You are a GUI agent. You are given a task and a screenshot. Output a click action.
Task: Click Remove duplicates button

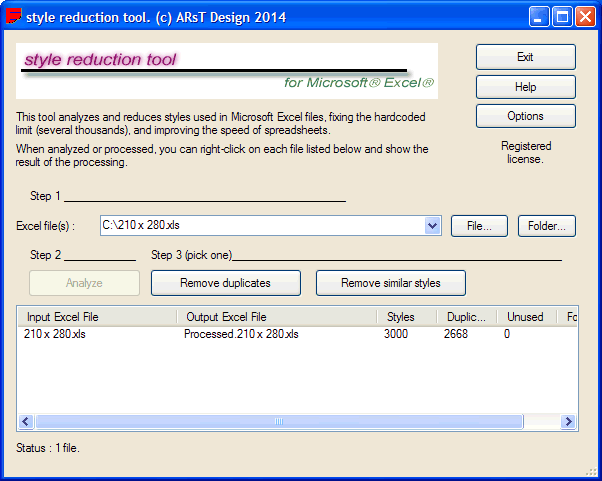tap(226, 283)
